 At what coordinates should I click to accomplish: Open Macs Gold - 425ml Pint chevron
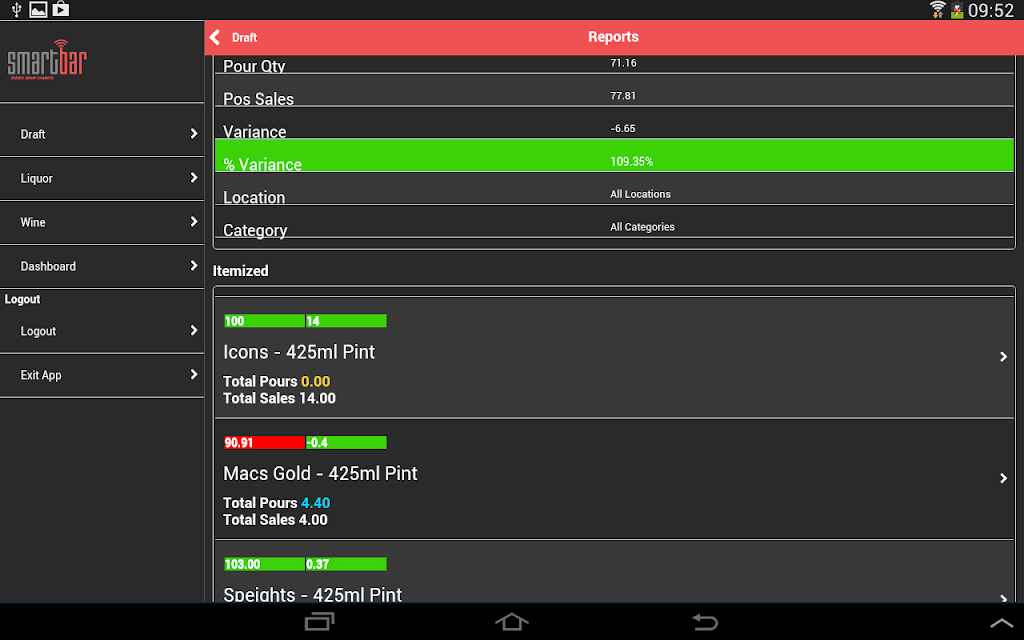(x=1004, y=478)
